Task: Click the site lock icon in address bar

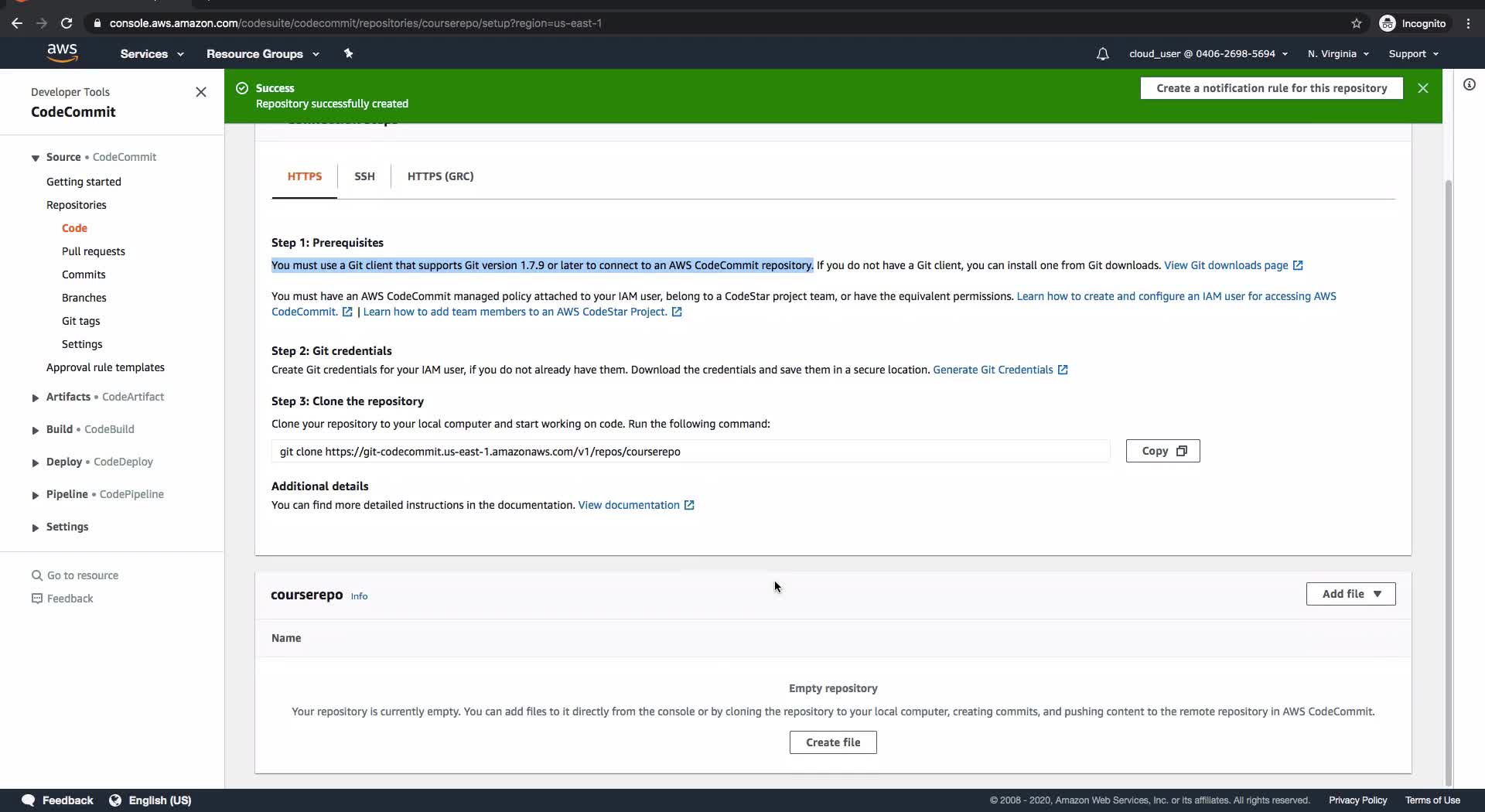Action: (x=97, y=23)
